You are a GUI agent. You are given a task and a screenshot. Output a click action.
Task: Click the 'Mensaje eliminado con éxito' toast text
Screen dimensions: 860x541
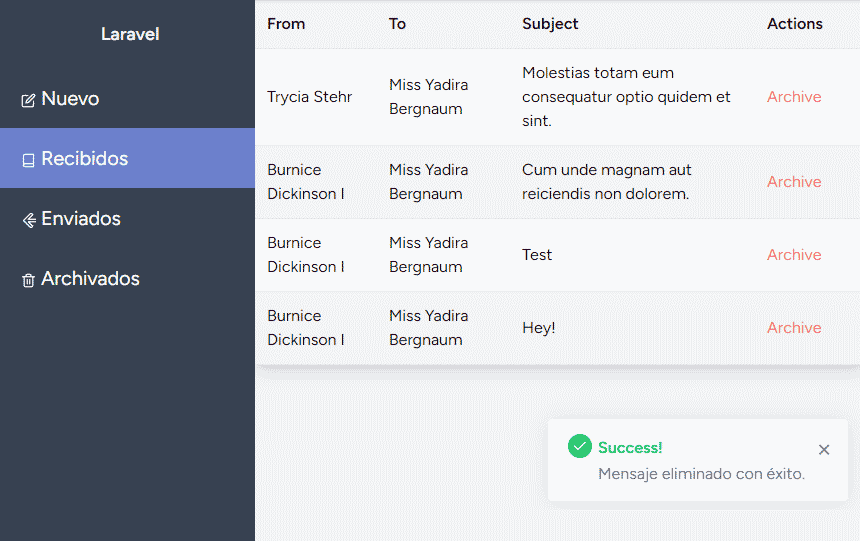(x=701, y=474)
